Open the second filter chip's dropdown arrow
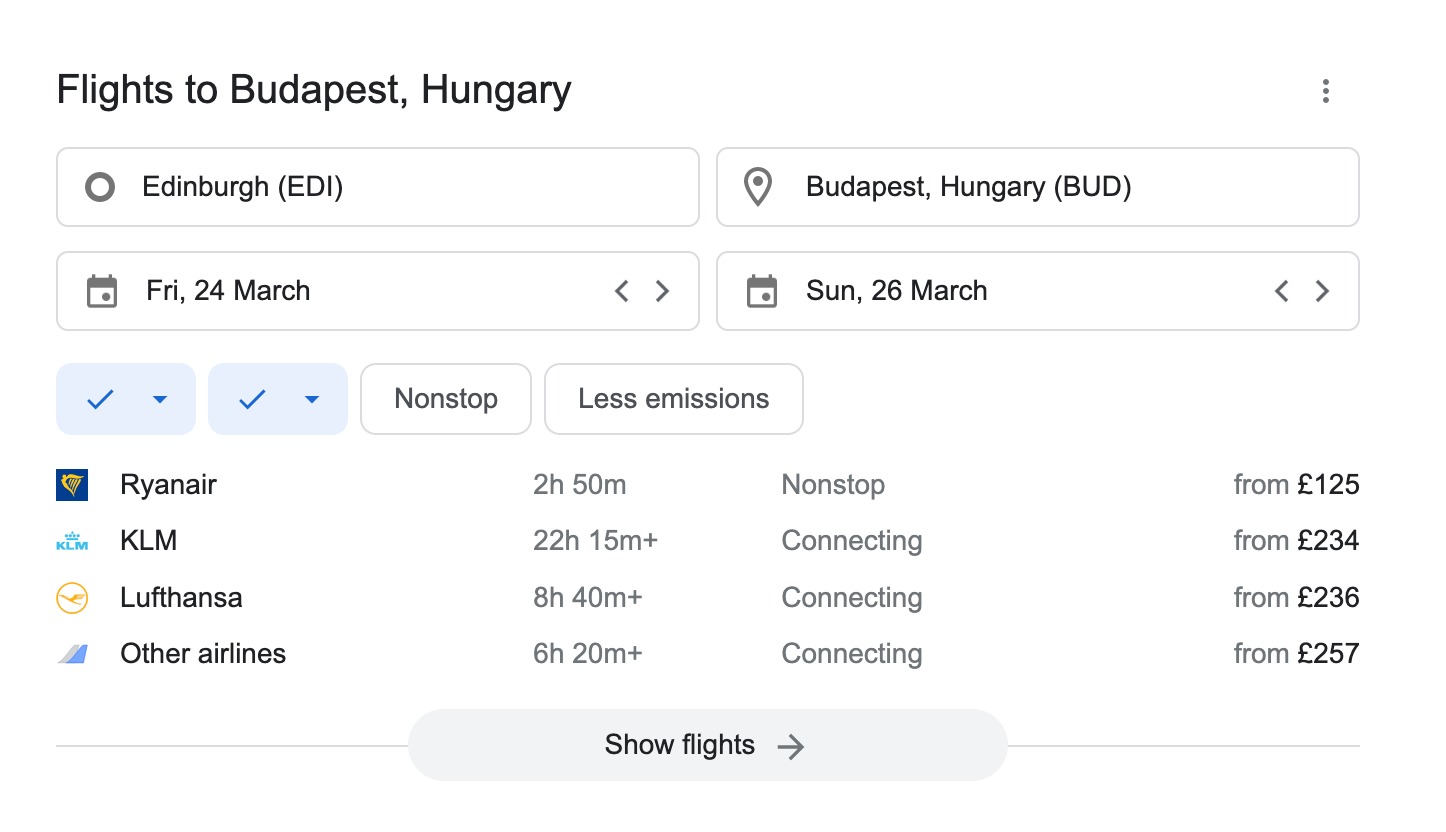 click(x=312, y=399)
